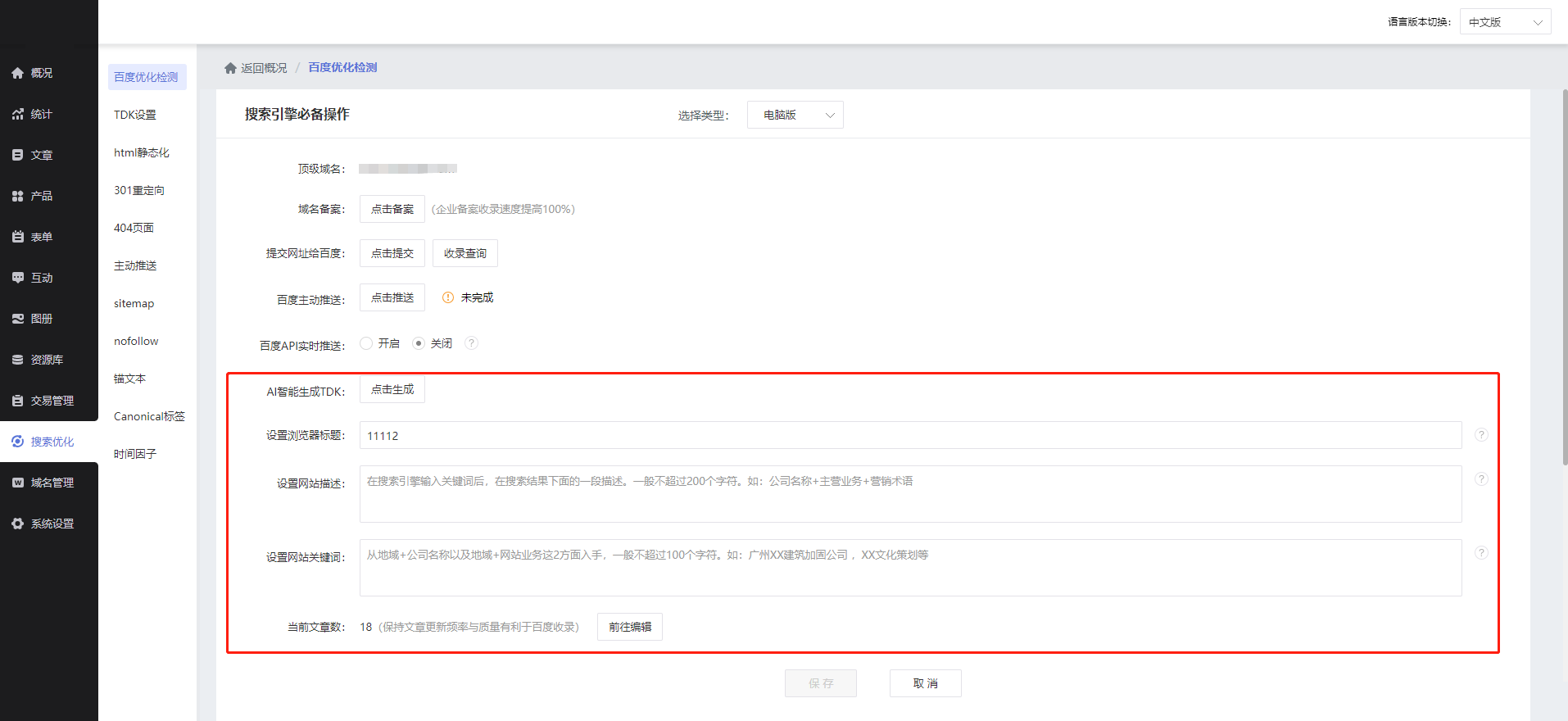
Task: Click the 统计 chart icon
Action: (17, 114)
